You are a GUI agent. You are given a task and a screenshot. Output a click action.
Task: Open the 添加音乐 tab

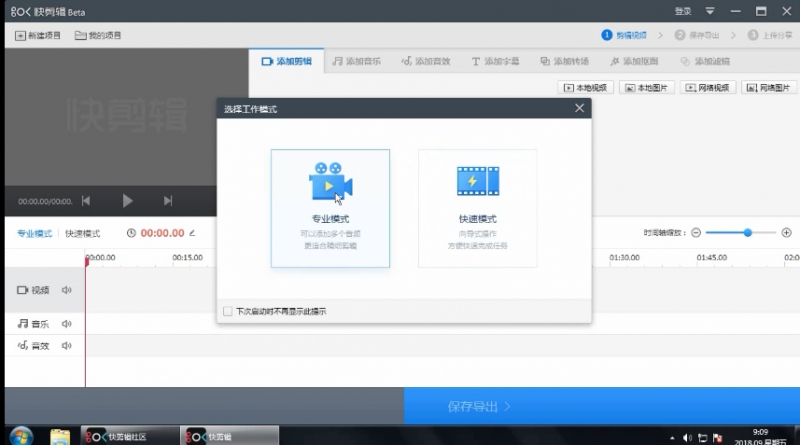point(357,61)
